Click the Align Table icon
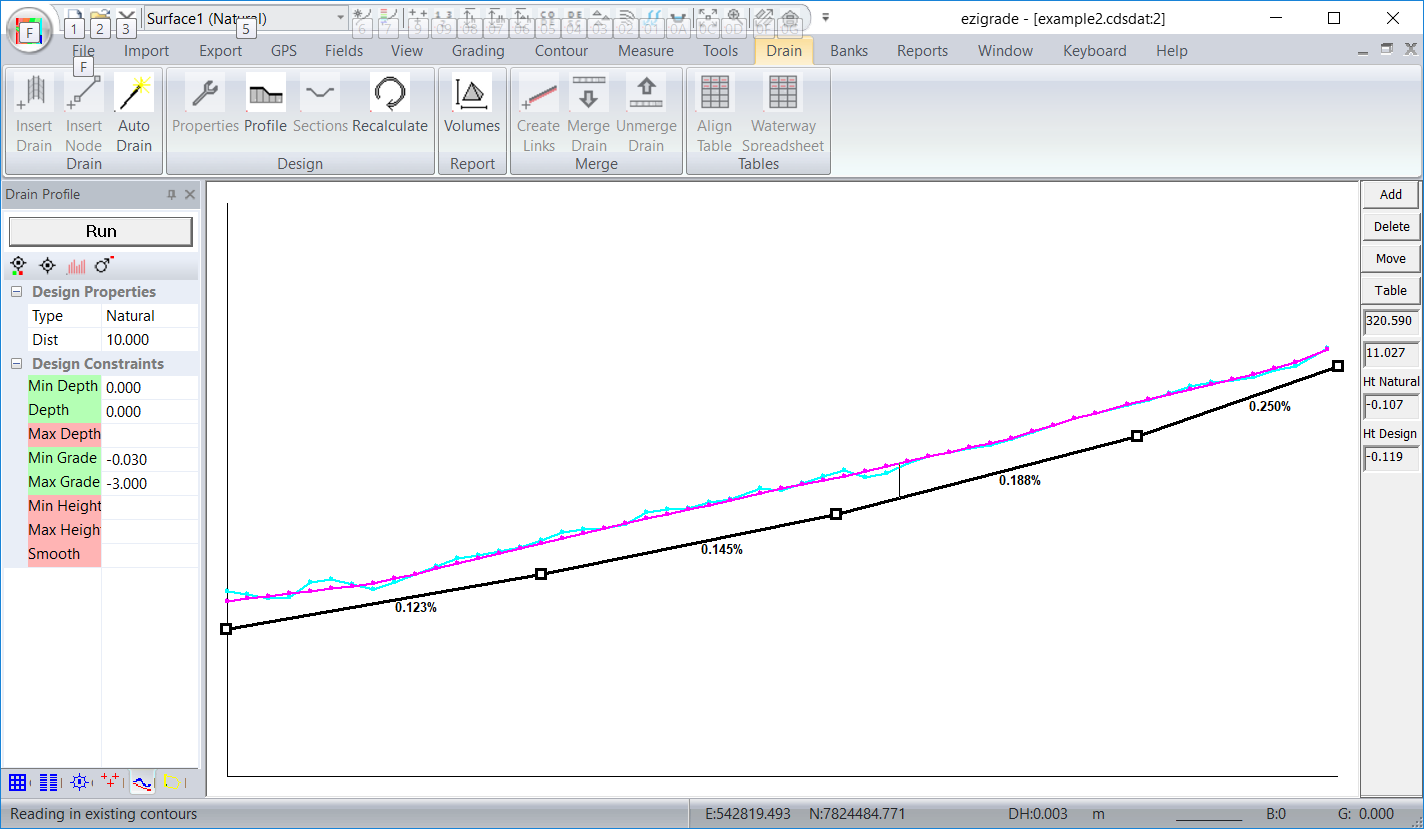 pyautogui.click(x=714, y=95)
